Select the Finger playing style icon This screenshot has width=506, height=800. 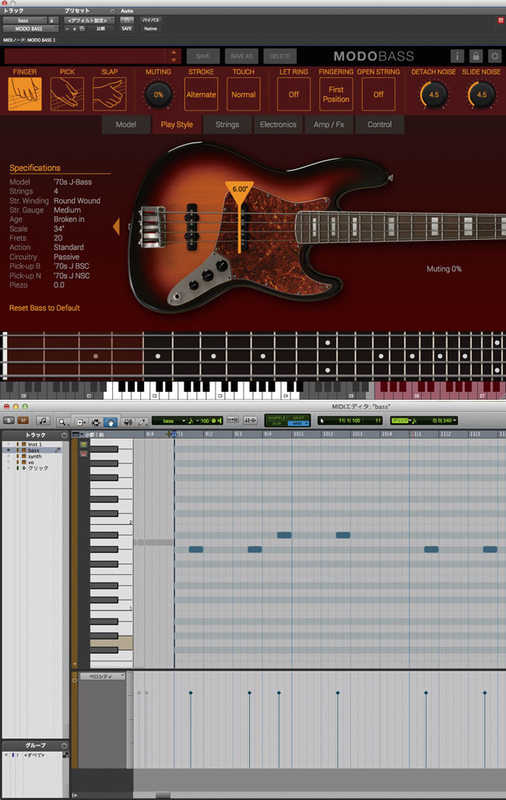(24, 94)
